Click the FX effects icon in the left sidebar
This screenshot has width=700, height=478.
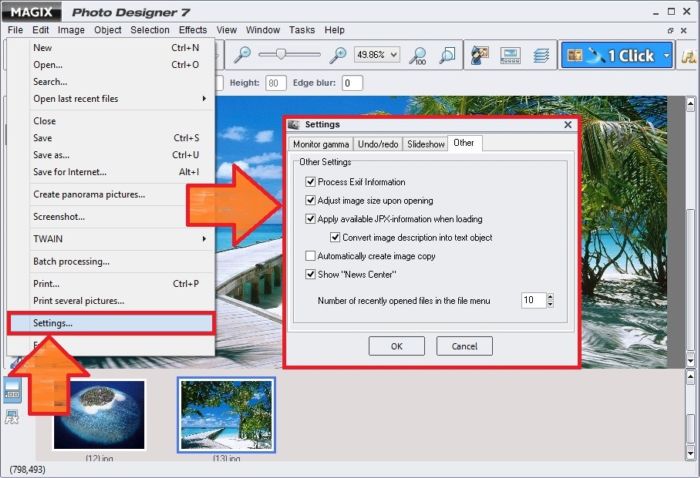[12, 417]
